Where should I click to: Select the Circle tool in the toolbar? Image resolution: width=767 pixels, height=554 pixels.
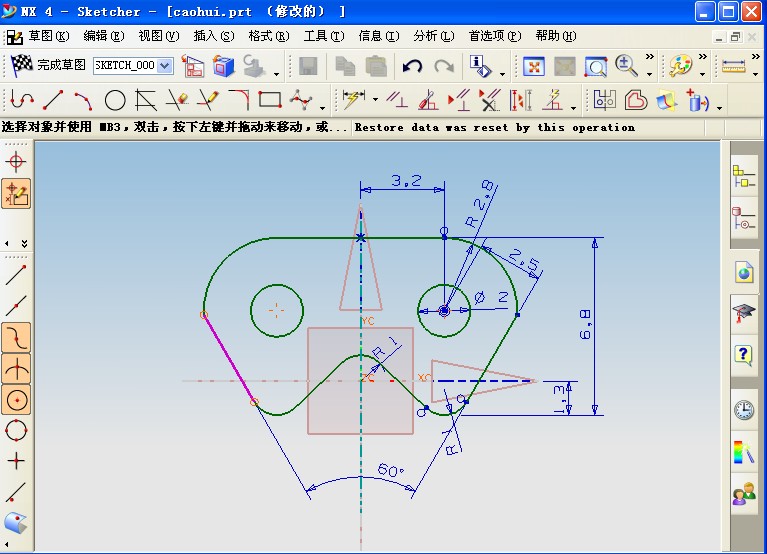(x=115, y=100)
